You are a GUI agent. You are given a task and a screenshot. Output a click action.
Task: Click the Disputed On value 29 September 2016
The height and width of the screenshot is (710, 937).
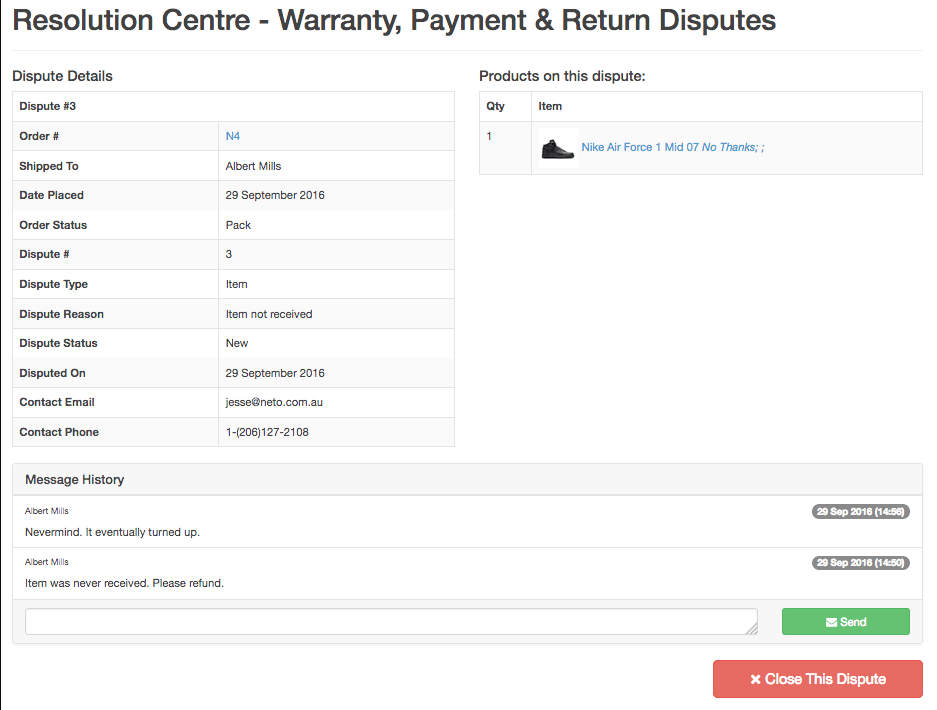click(x=275, y=373)
